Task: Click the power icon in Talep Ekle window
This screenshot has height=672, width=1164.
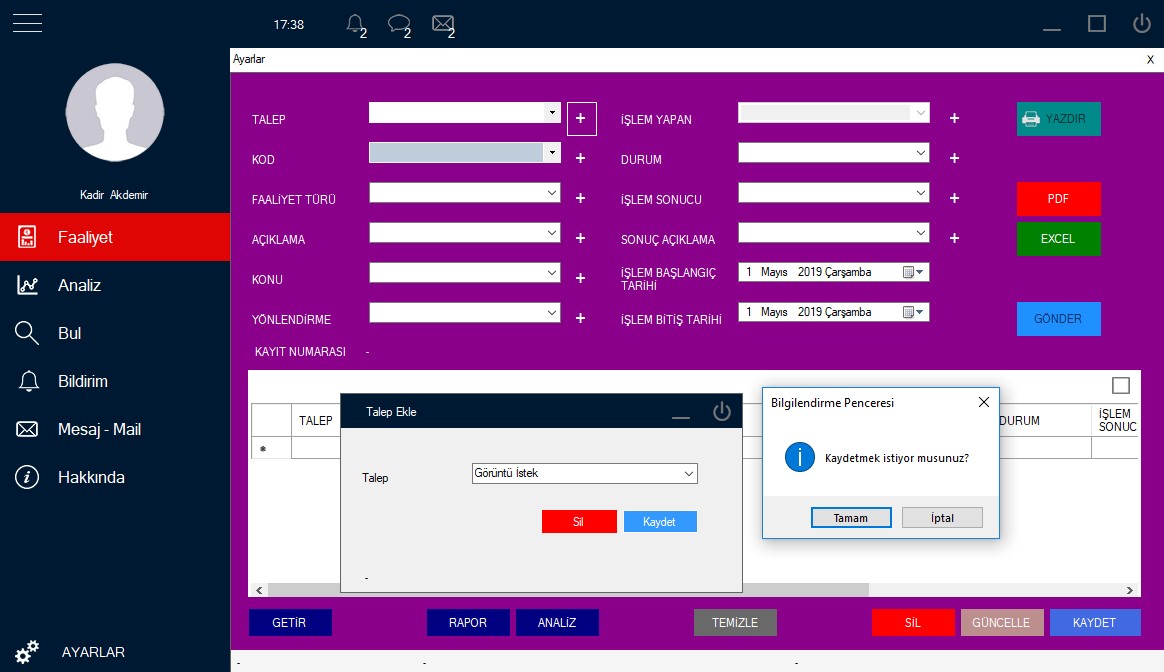Action: (x=722, y=411)
